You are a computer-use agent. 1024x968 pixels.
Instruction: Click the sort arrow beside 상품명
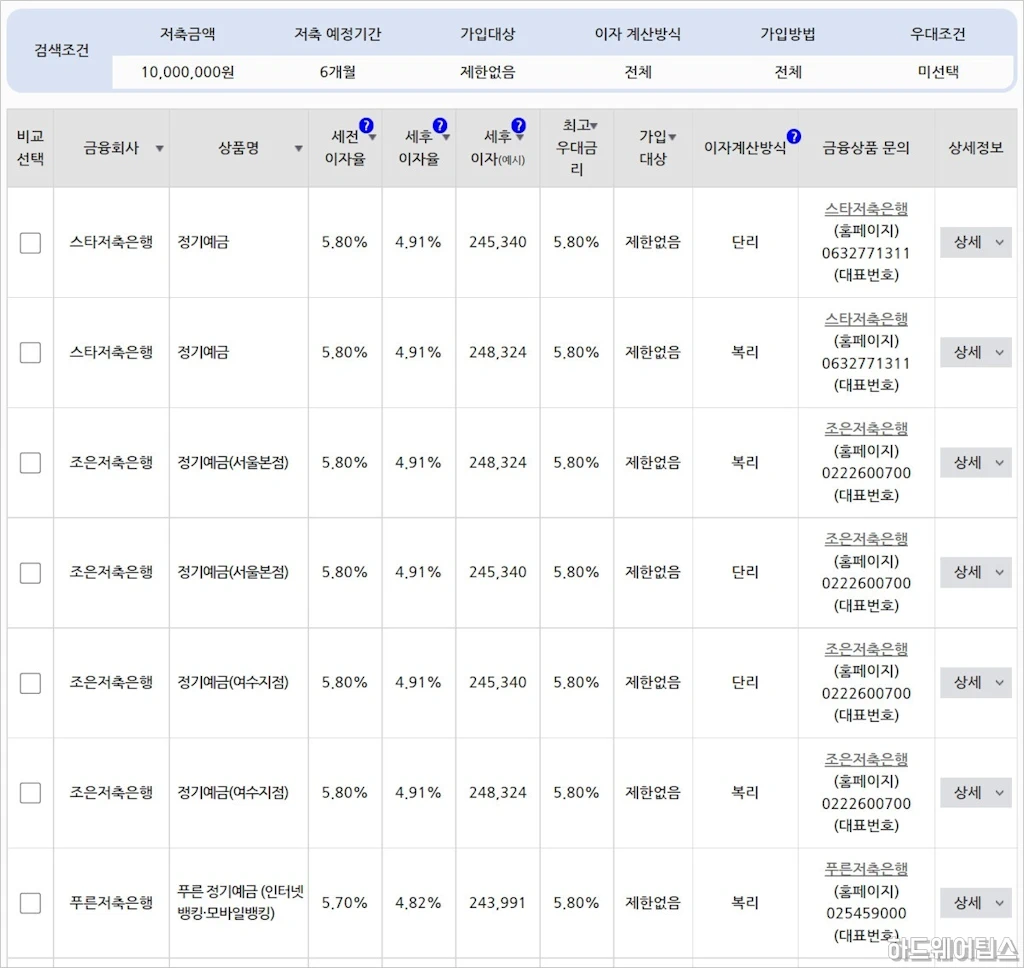point(298,149)
